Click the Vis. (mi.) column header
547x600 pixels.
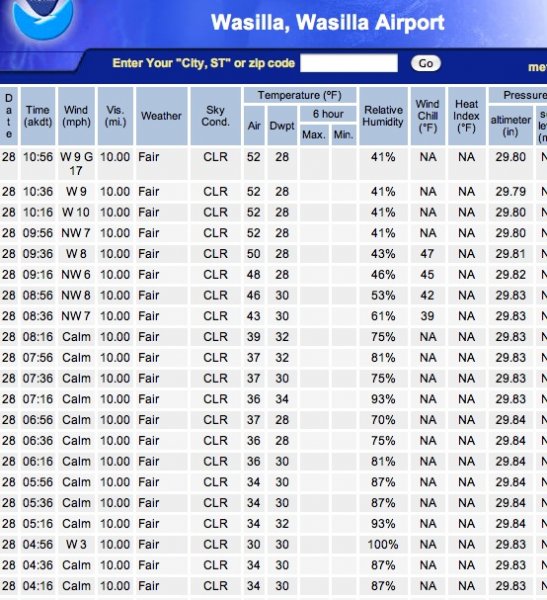point(115,116)
